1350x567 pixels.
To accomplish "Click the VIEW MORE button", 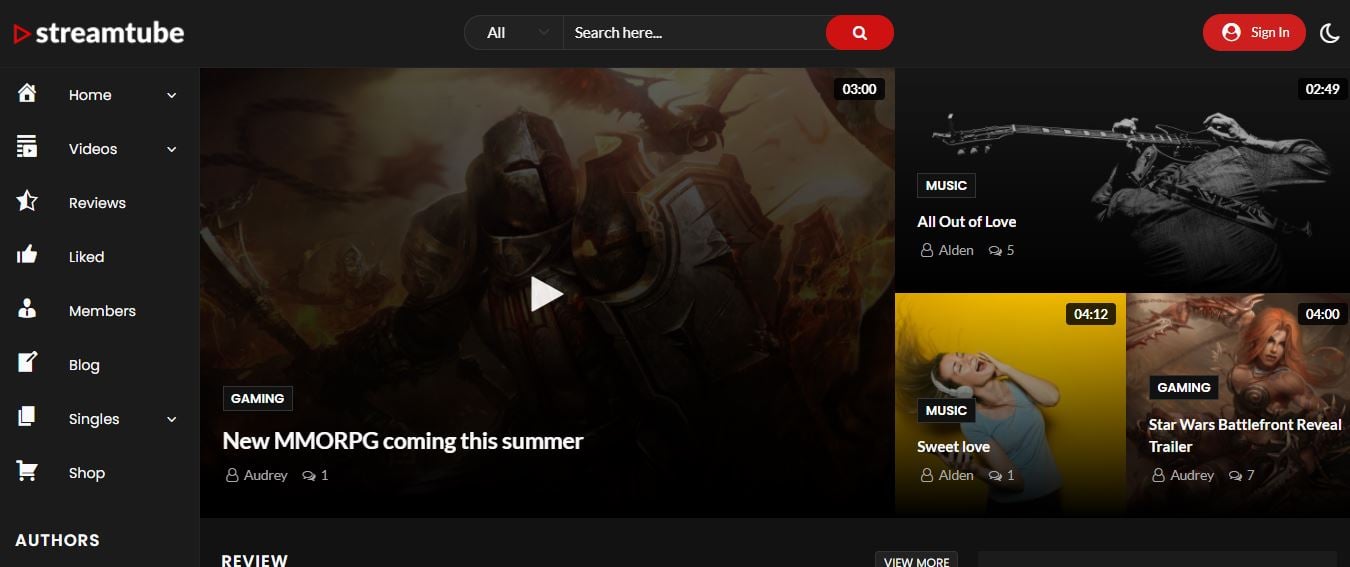I will click(916, 560).
